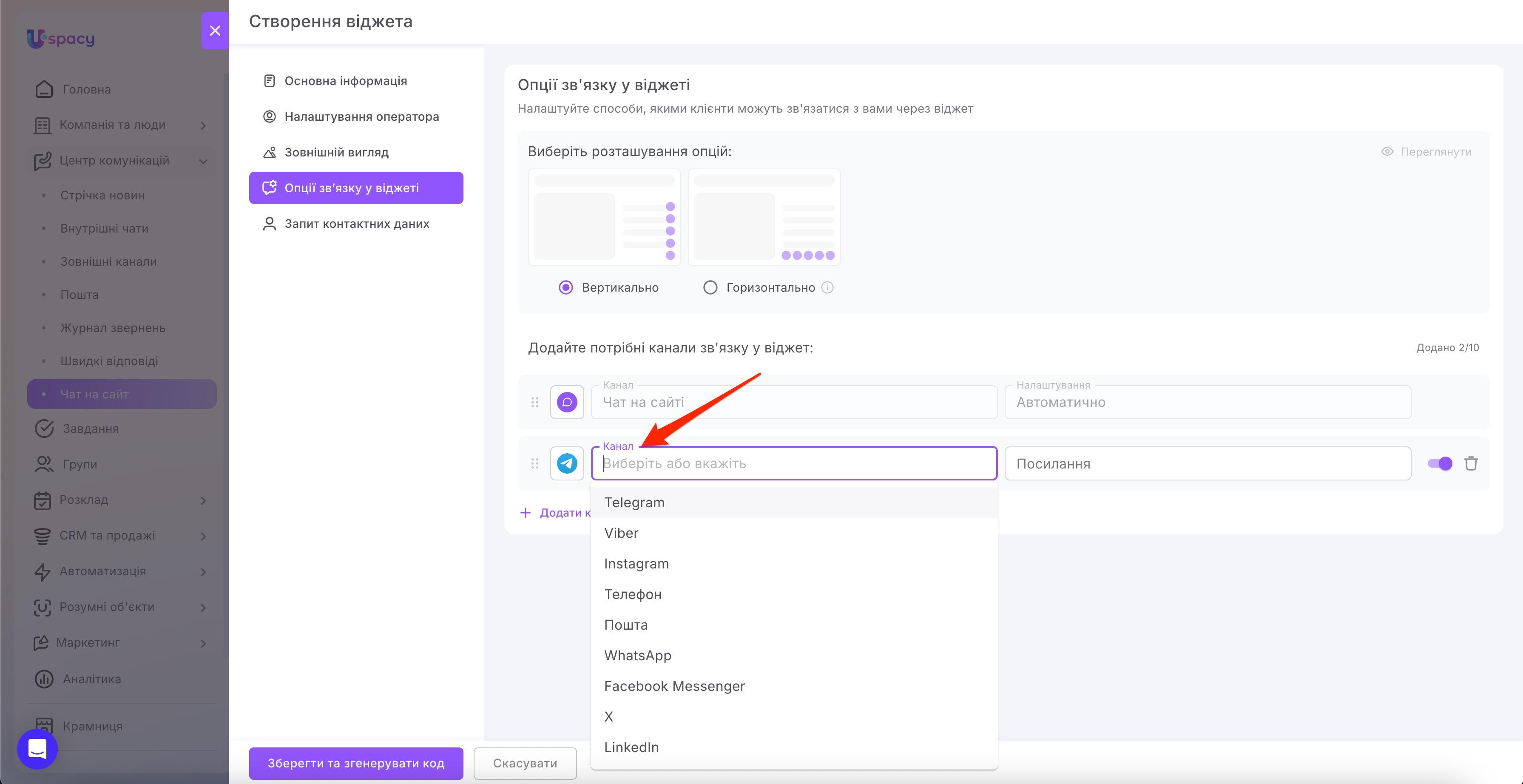Delete the Telegram channel with trash icon
Screen dimensions: 1523x784
tap(1471, 463)
